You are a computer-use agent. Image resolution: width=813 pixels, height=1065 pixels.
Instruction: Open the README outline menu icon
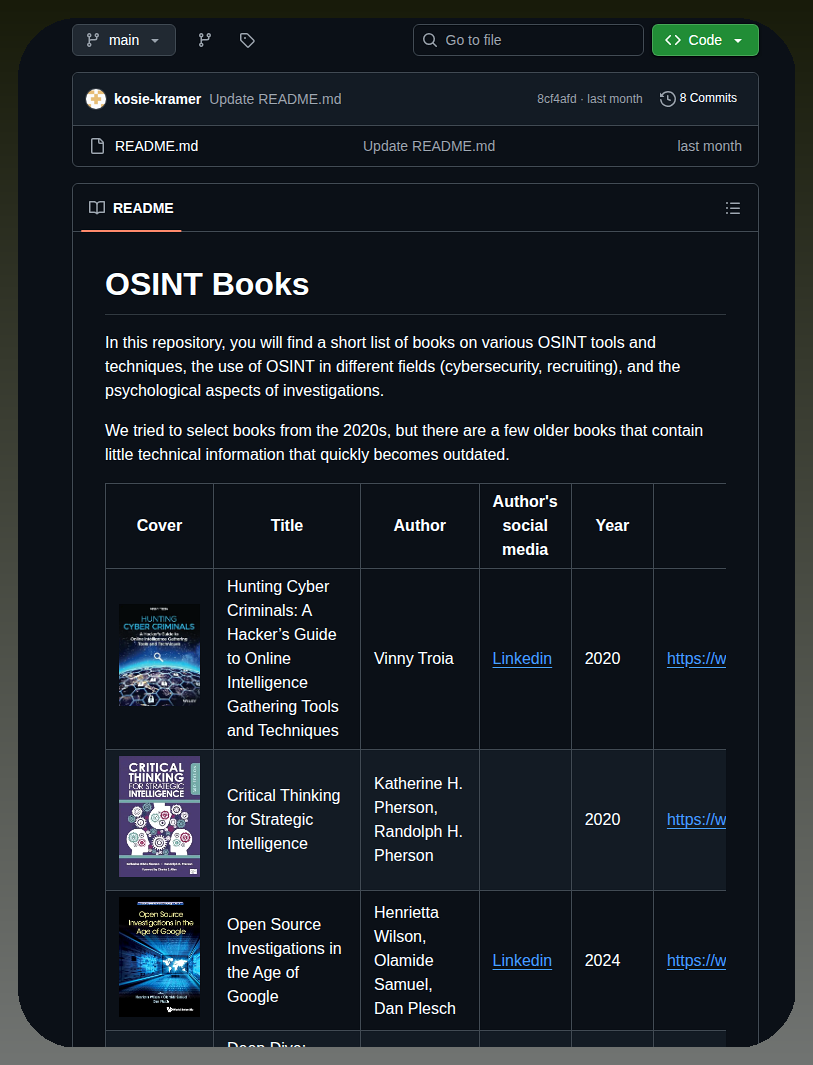coord(733,208)
